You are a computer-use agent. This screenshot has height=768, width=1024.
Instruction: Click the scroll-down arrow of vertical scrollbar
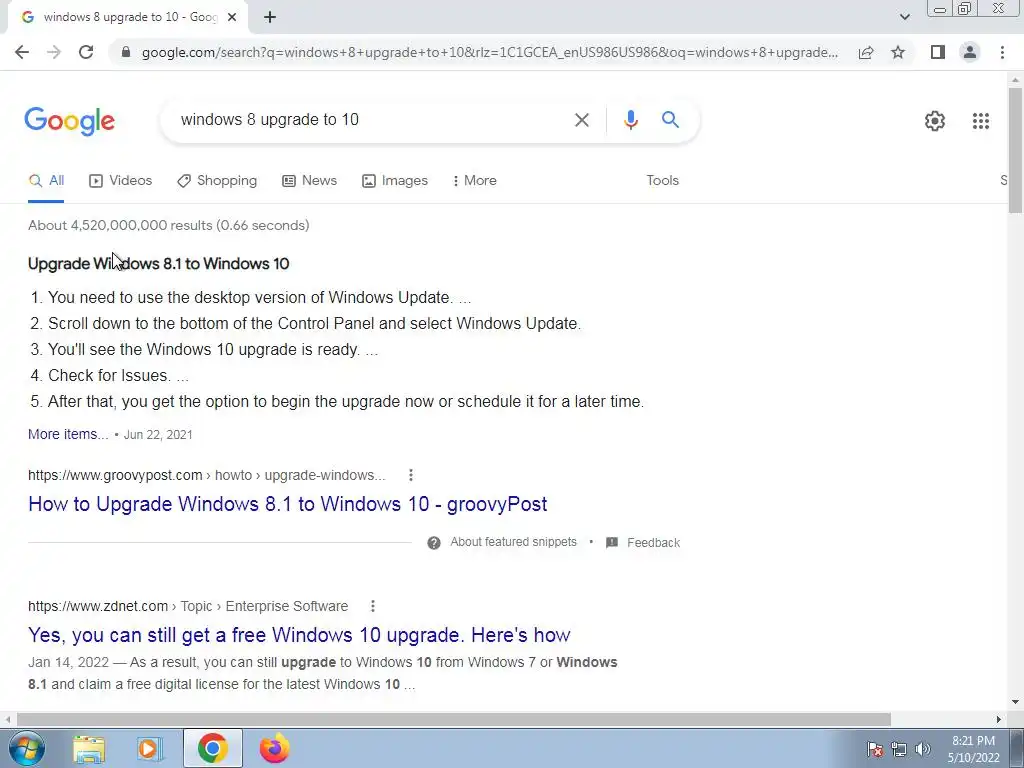tap(1015, 703)
